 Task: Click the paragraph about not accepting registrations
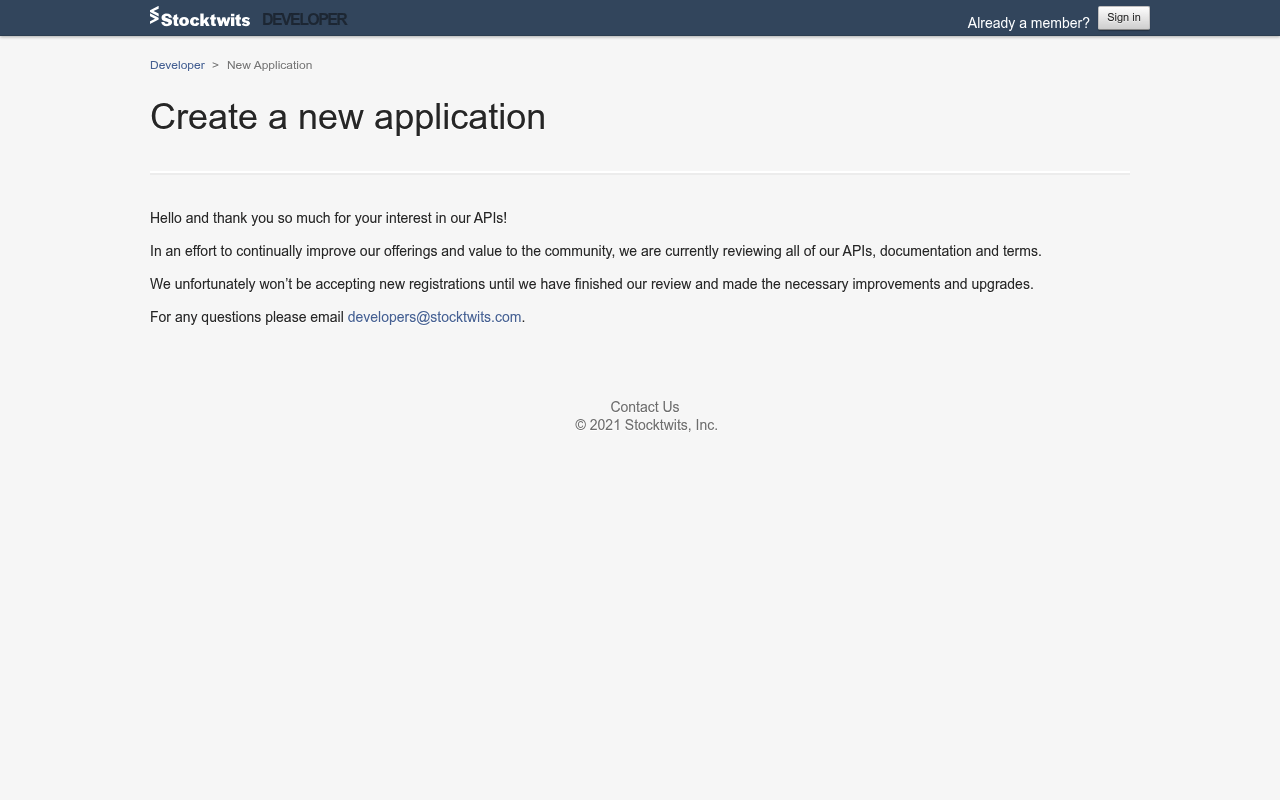click(592, 284)
